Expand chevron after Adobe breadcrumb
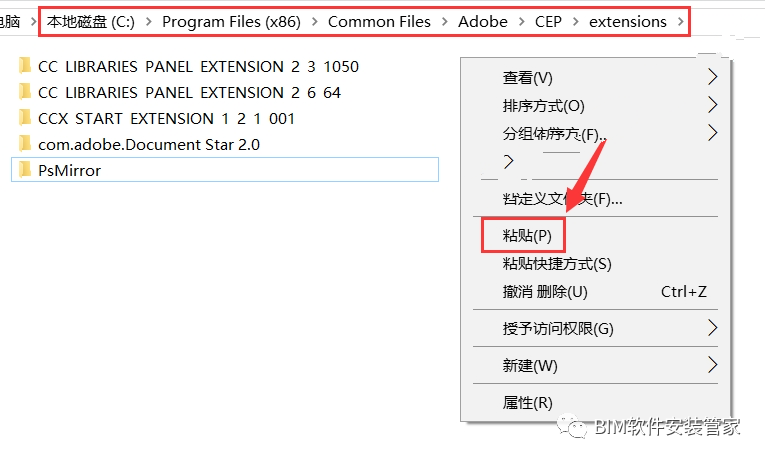Viewport: 765px width, 460px height. click(x=522, y=21)
